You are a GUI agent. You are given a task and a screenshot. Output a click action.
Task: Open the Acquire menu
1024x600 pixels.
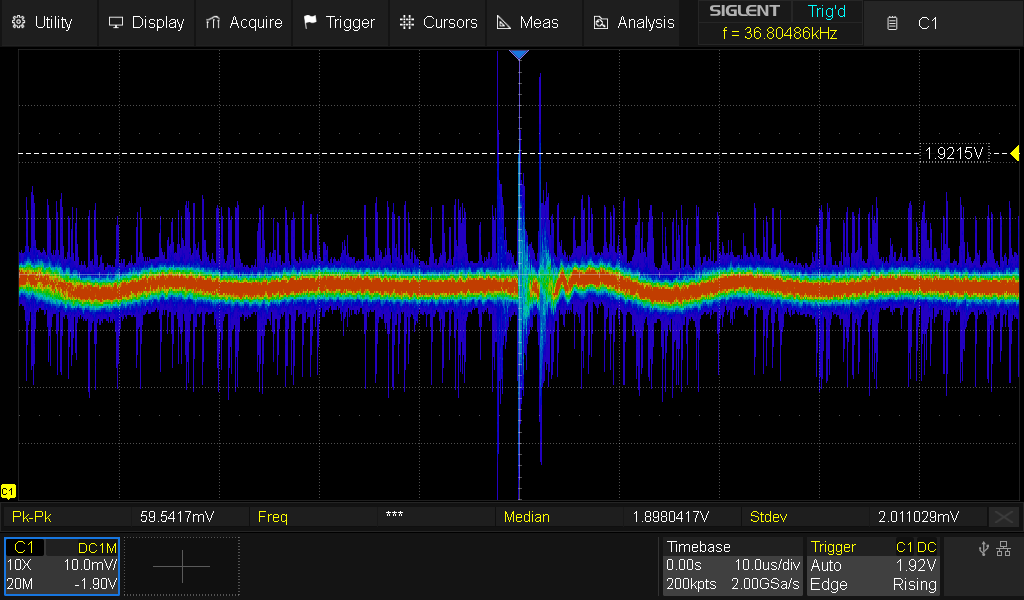coord(244,22)
